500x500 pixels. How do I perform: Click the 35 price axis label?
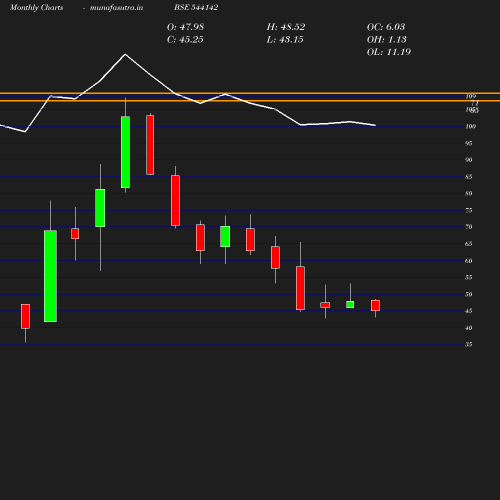[x=469, y=344]
